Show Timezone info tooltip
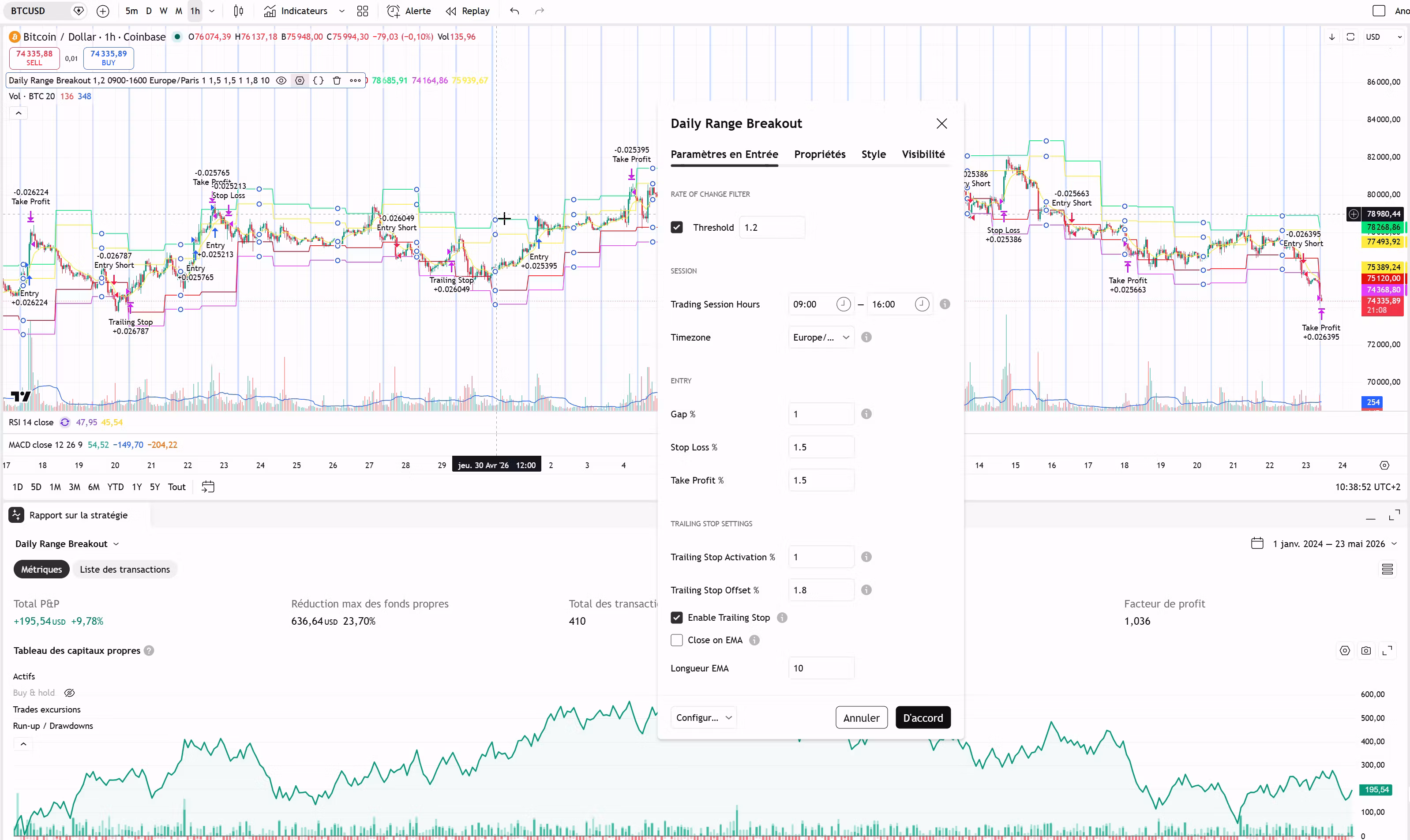Viewport: 1410px width, 840px height. pyautogui.click(x=866, y=337)
